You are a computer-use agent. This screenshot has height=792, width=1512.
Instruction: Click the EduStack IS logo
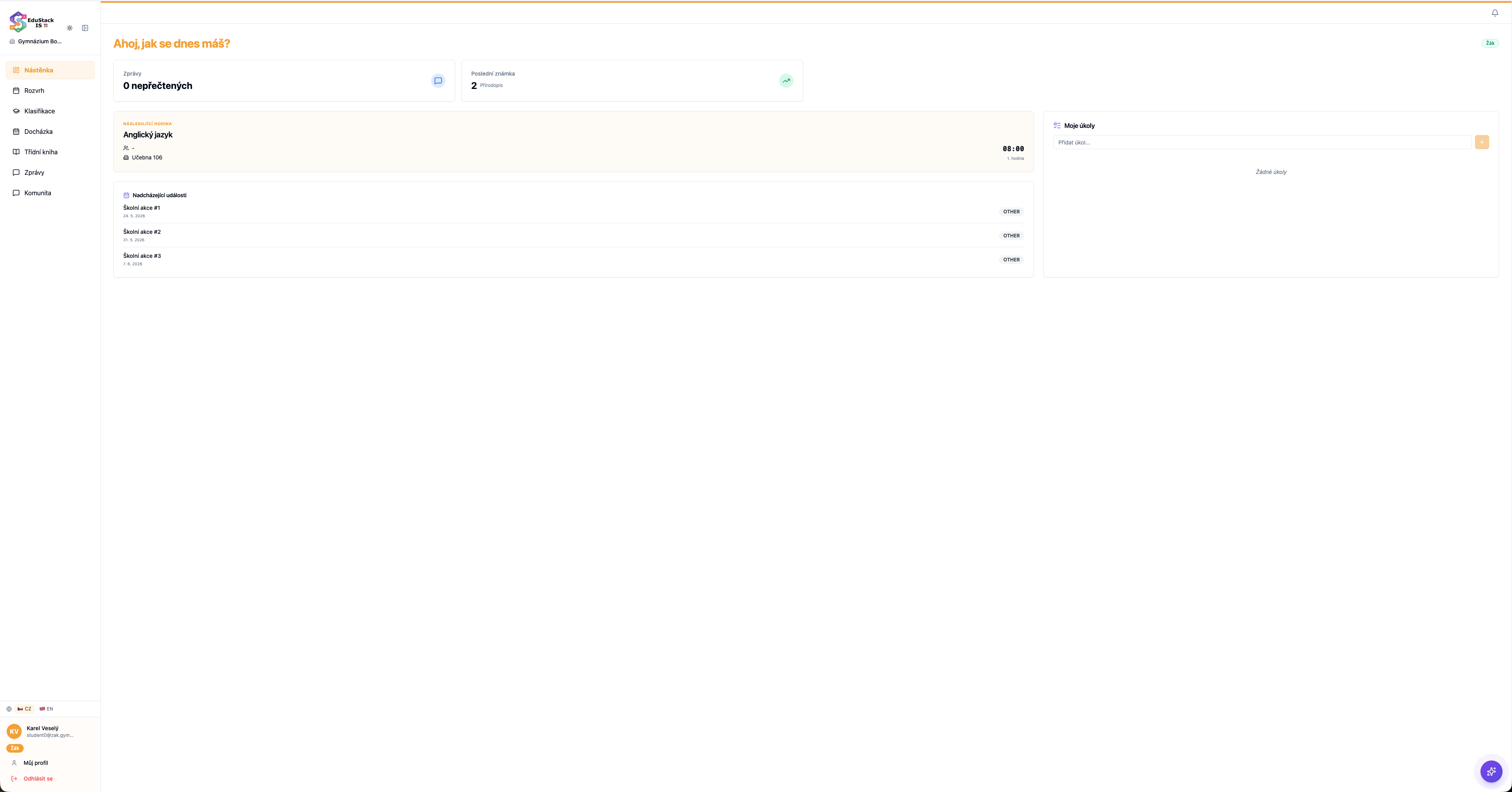[31, 22]
